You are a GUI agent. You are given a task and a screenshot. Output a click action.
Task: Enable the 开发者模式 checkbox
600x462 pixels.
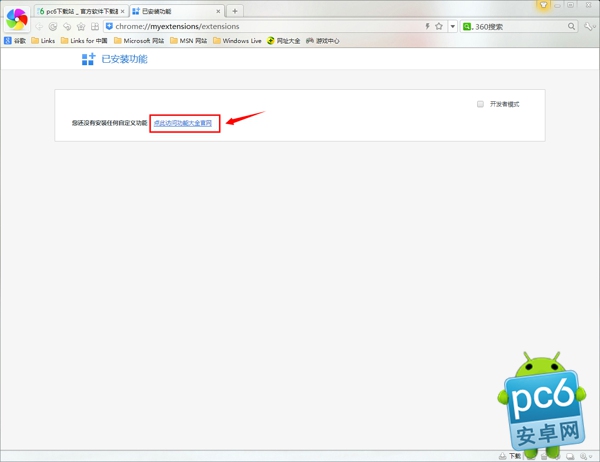coord(481,104)
